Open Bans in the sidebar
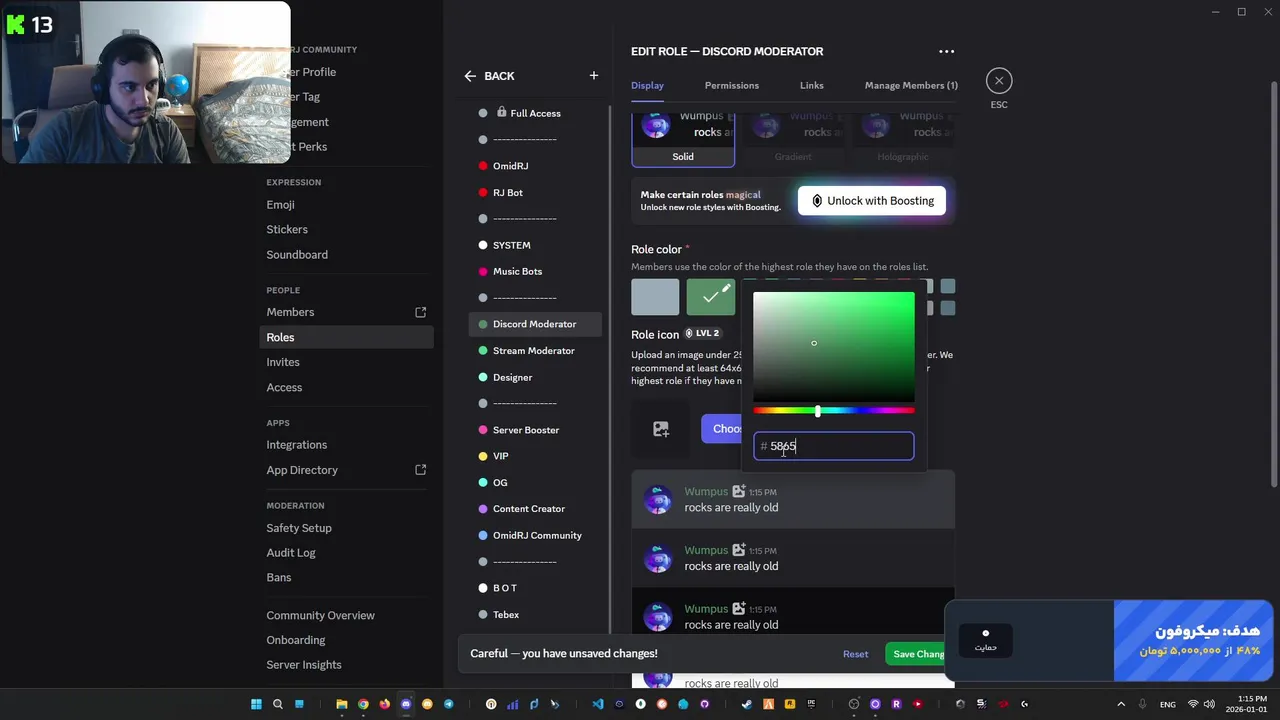Image resolution: width=1280 pixels, height=720 pixels. coord(346,578)
